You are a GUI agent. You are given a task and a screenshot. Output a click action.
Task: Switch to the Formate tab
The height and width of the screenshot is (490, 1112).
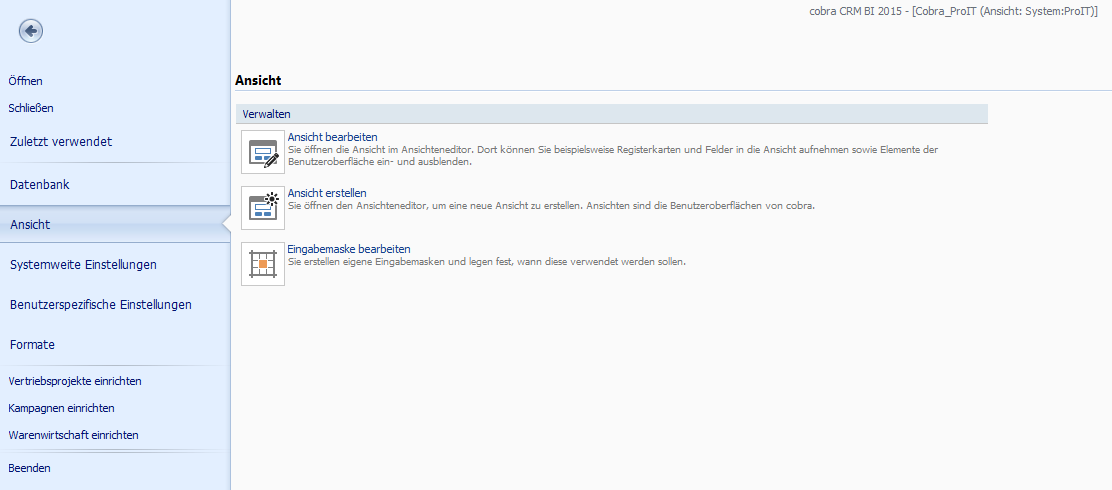point(32,345)
